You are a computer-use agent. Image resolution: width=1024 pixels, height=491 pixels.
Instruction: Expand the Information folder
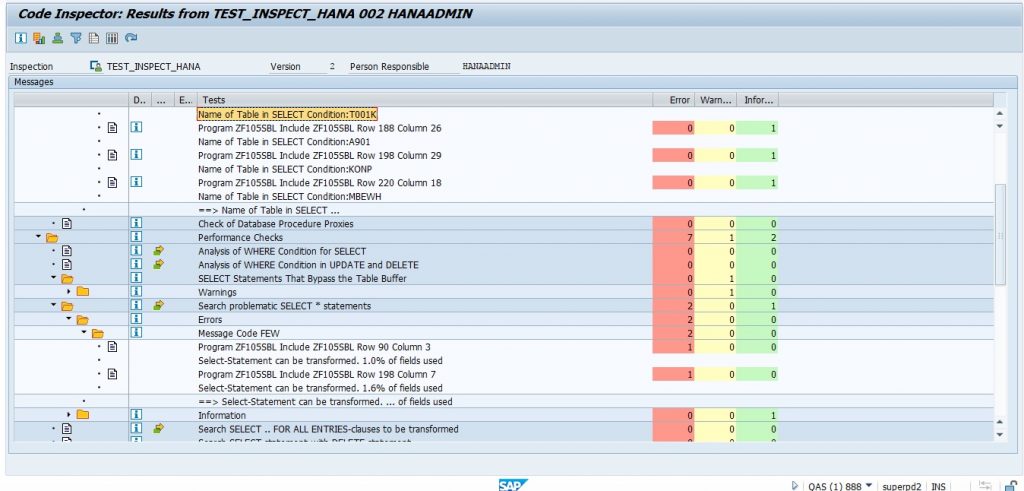pyautogui.click(x=69, y=415)
